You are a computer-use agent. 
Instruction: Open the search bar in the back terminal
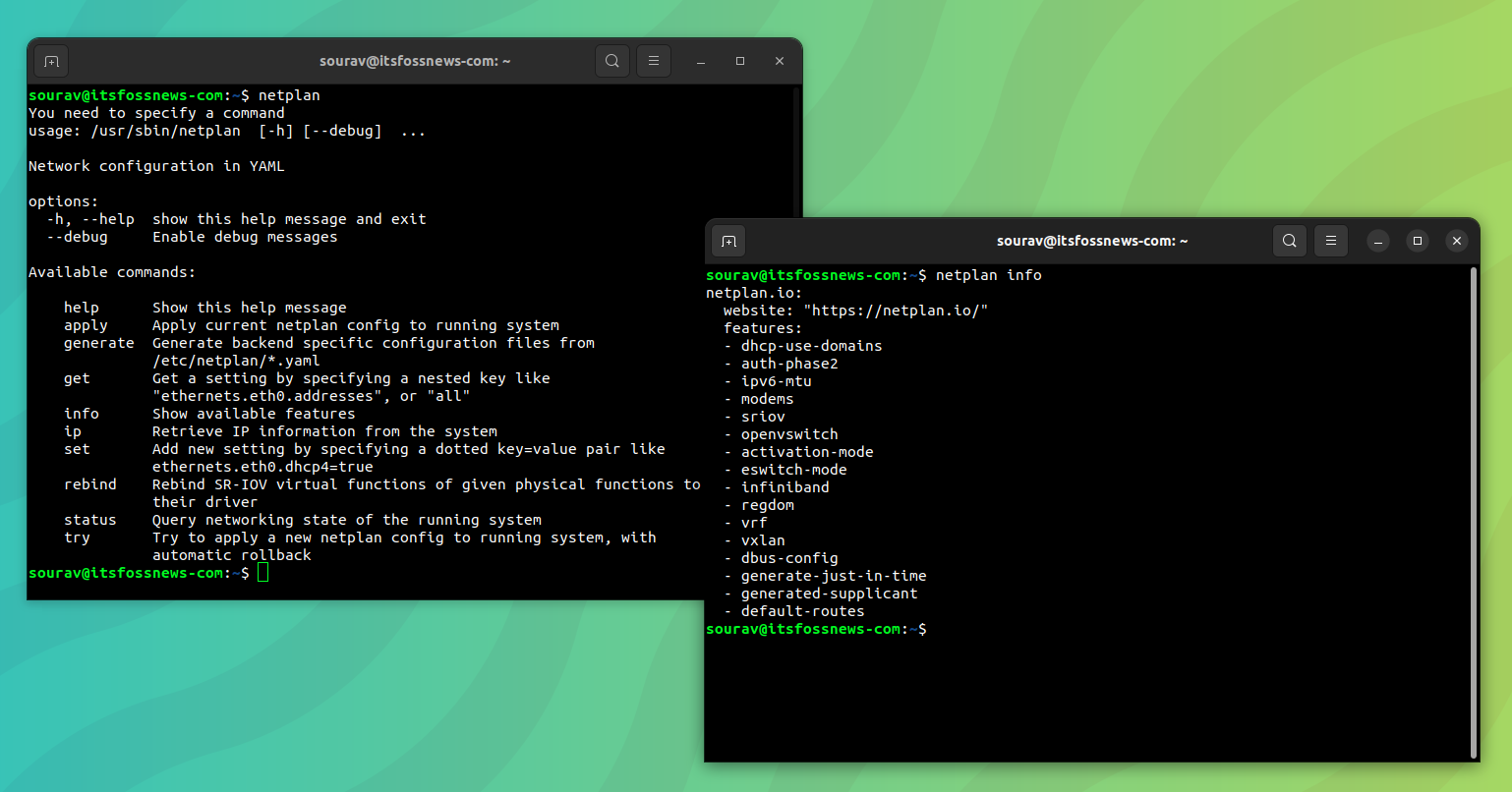click(x=611, y=60)
